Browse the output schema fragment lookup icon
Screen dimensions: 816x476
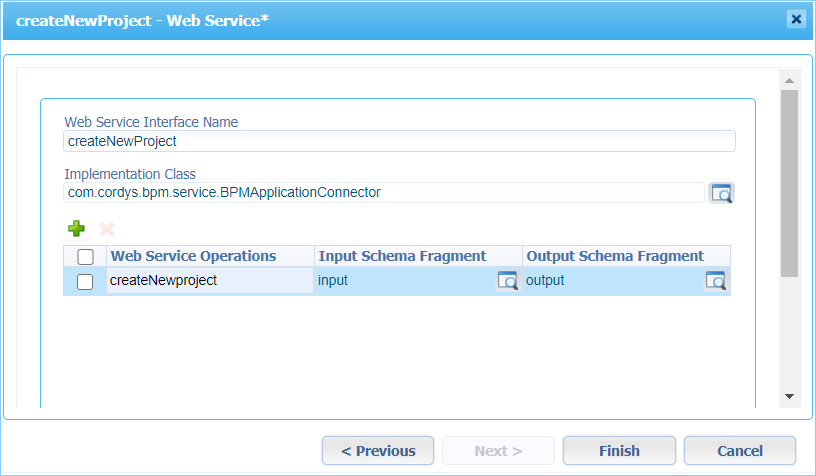point(716,281)
